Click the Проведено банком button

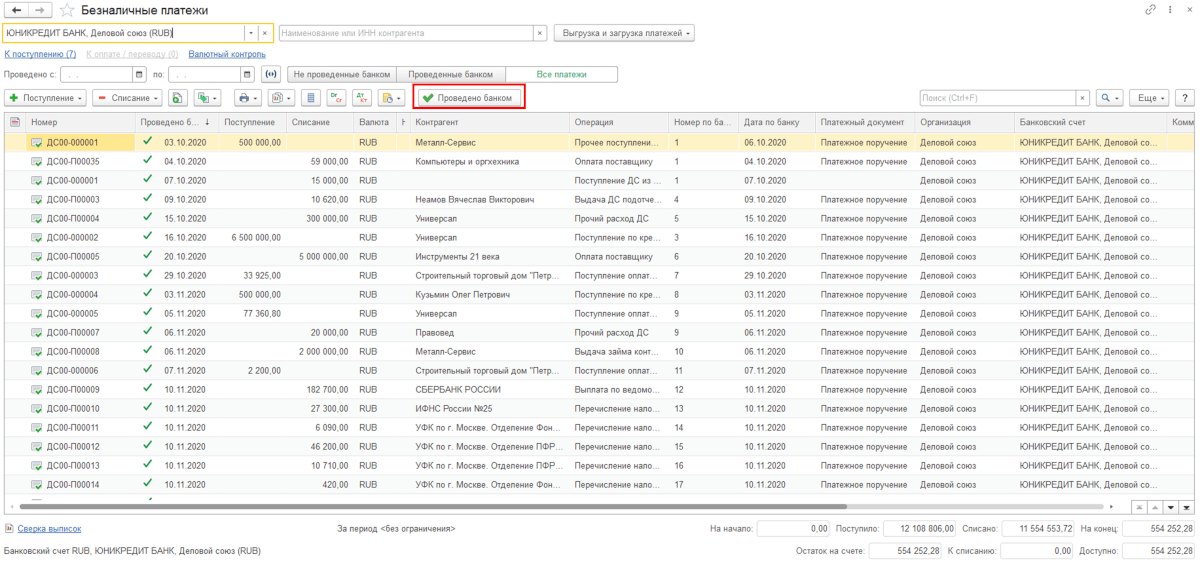468,98
